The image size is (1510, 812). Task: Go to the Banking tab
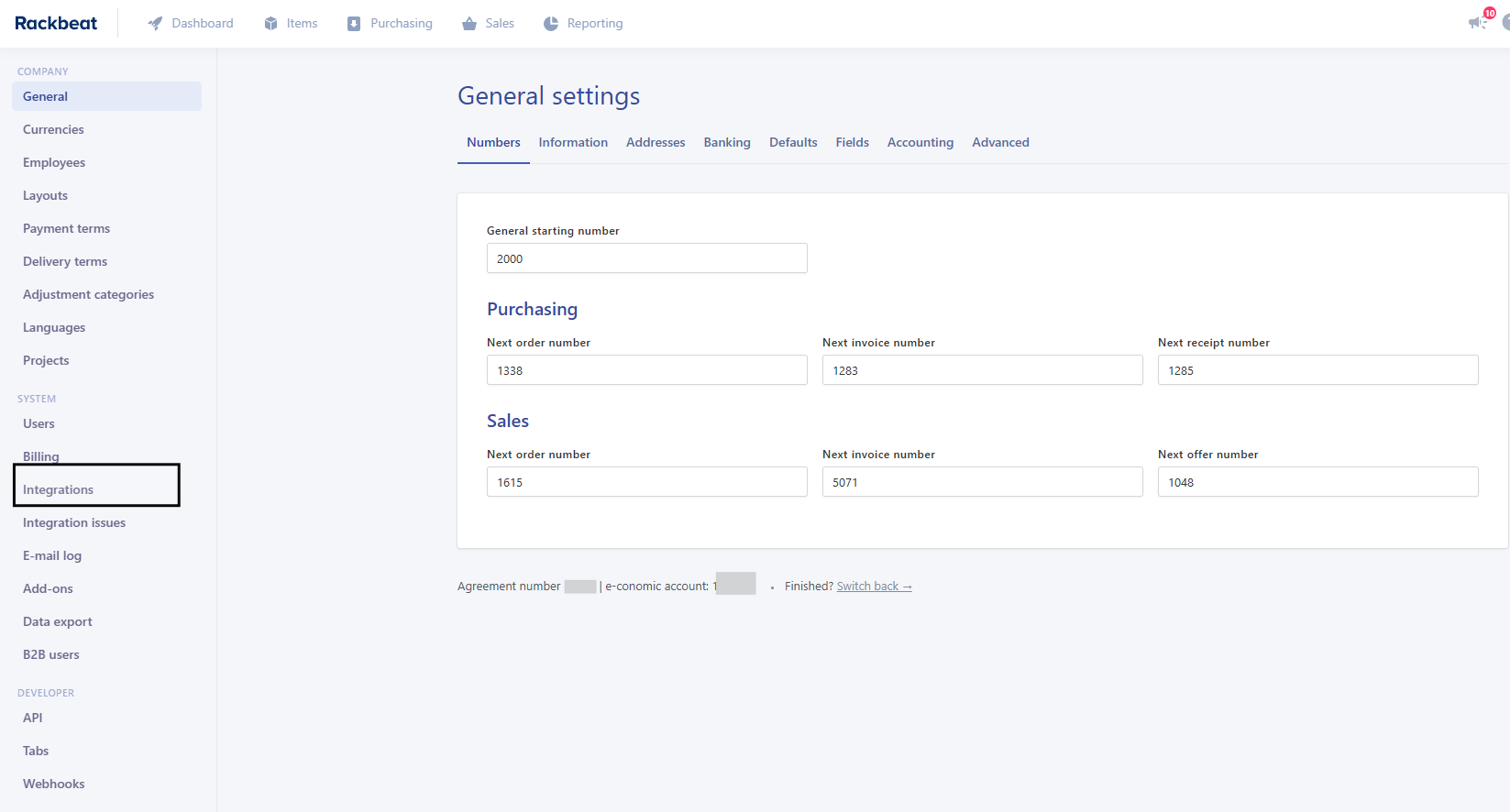click(x=727, y=142)
